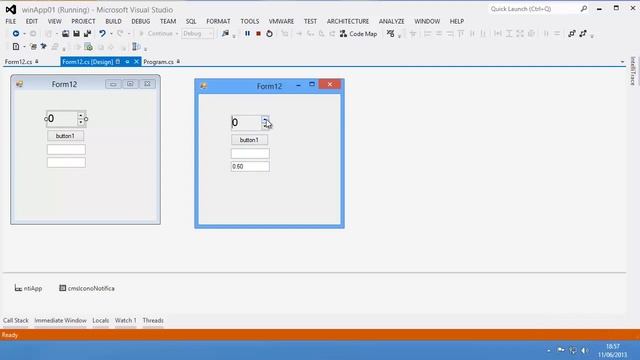Click the empty textbox under button1 in running Form12

(250, 153)
